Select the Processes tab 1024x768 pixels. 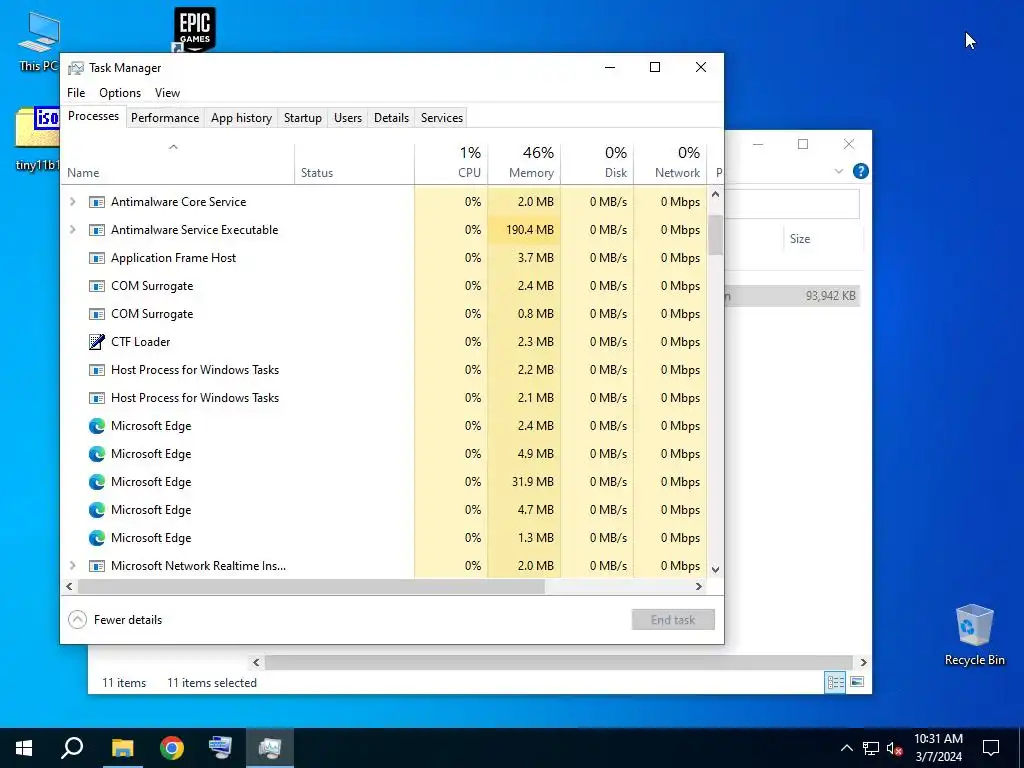[93, 116]
